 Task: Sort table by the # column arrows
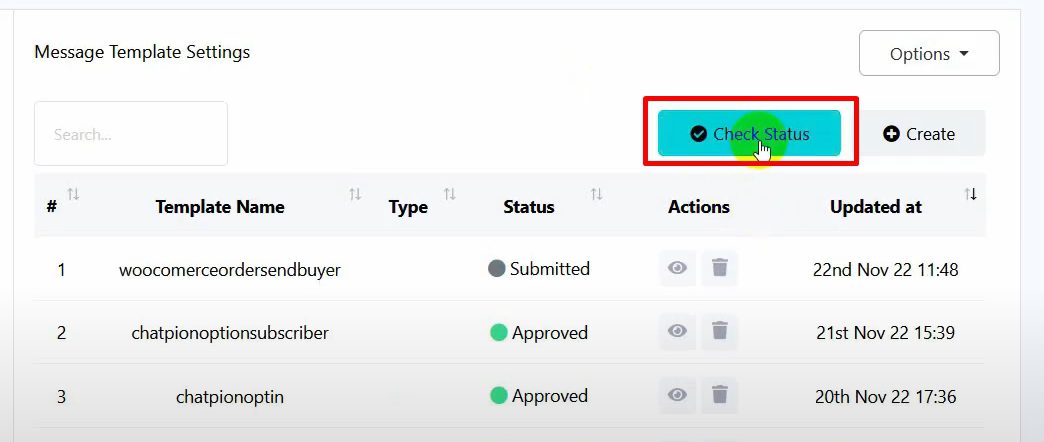[73, 194]
